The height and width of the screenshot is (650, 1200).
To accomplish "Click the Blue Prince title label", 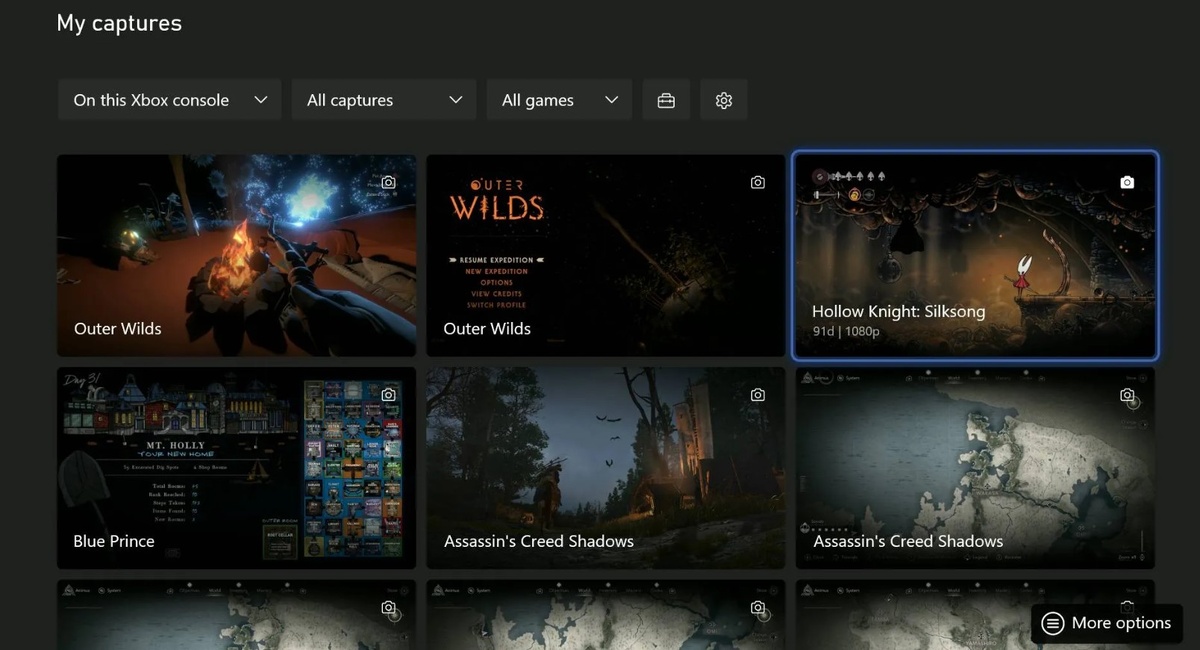I will [114, 541].
